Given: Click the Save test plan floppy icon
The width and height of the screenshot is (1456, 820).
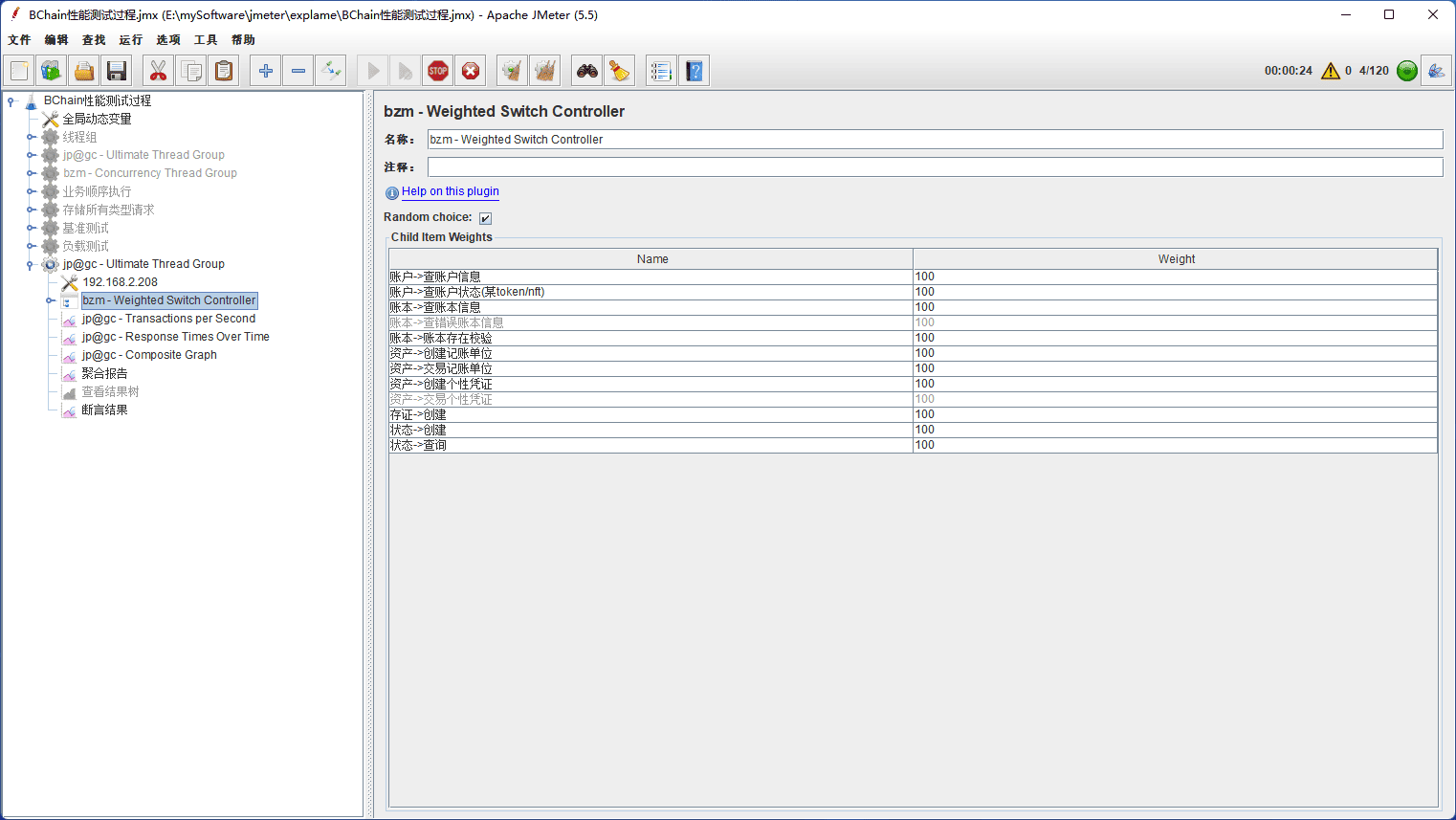Looking at the screenshot, I should coord(117,71).
